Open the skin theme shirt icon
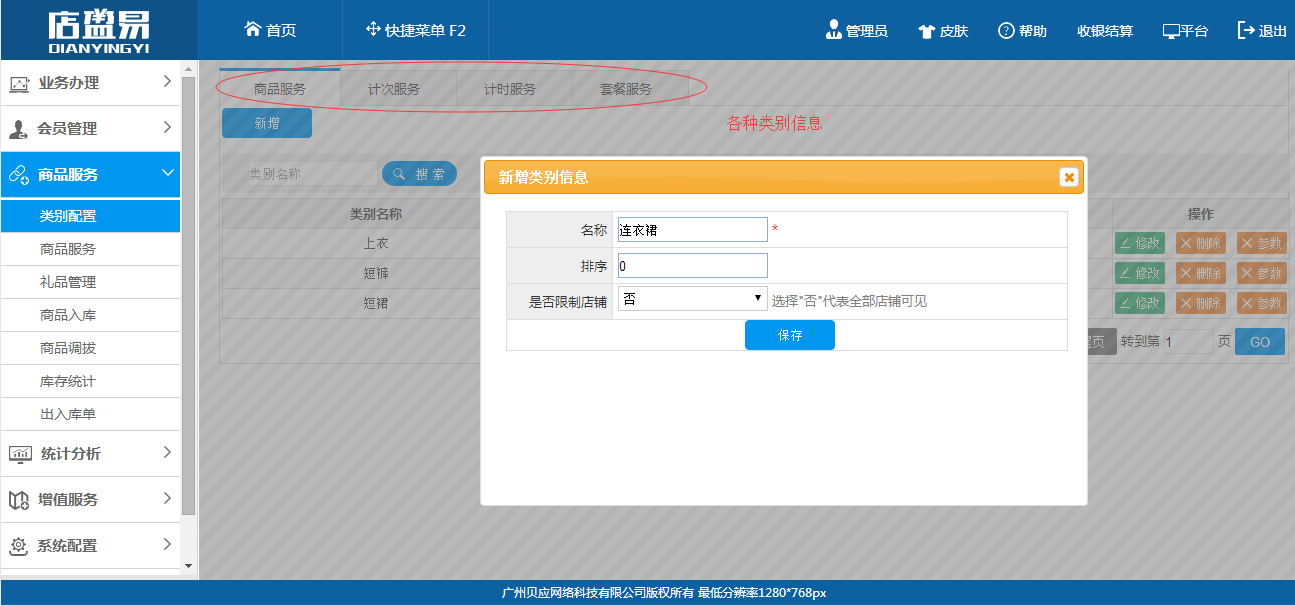 pos(926,31)
